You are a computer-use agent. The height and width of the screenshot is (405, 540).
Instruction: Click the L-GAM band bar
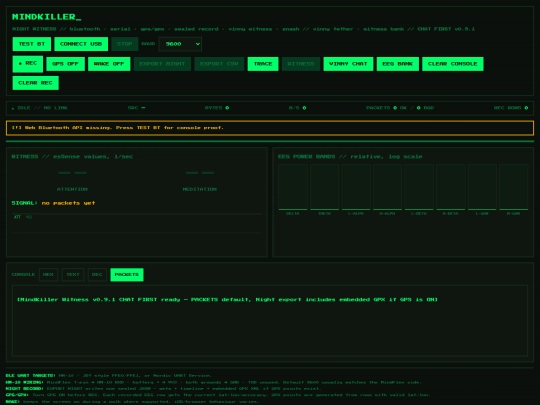point(482,187)
